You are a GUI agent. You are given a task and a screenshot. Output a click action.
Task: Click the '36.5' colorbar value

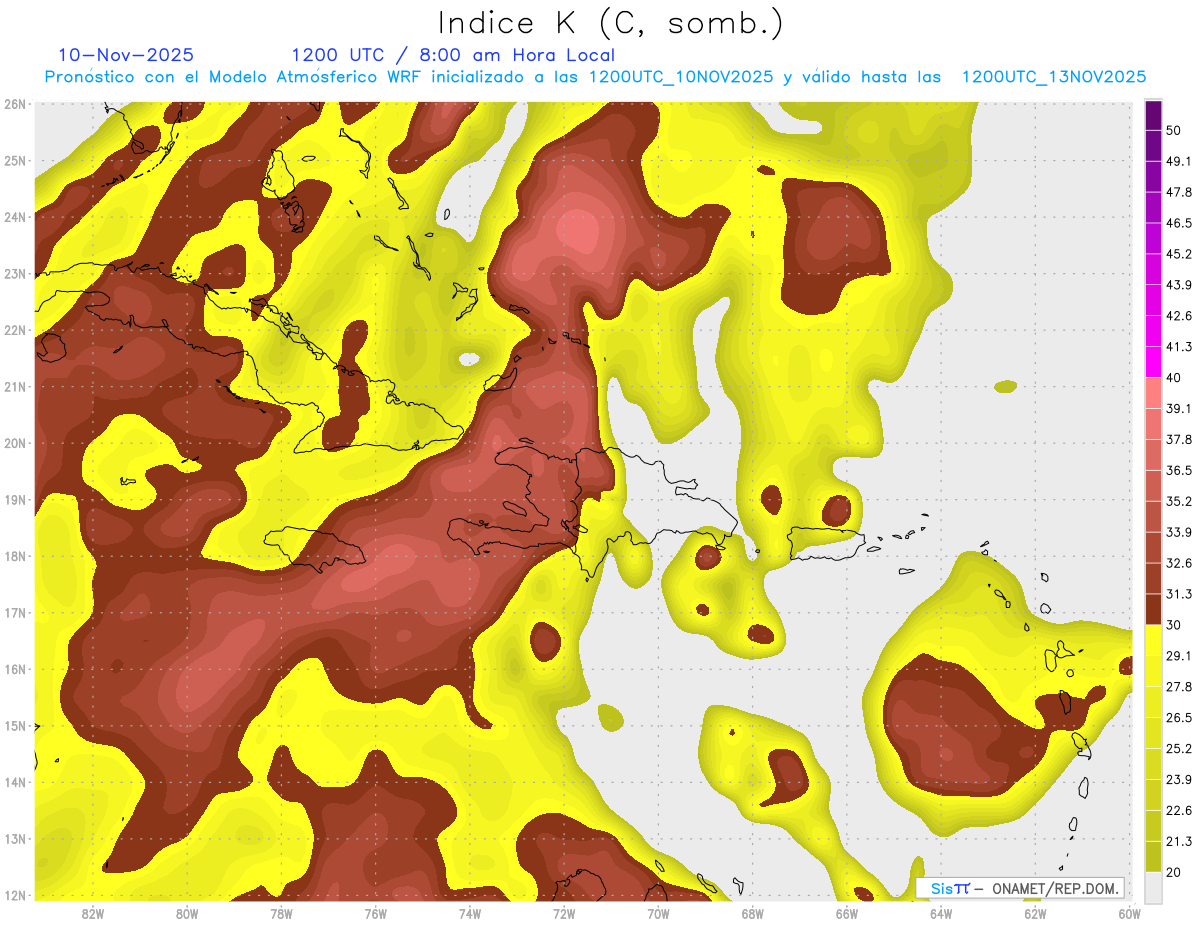tap(1179, 470)
